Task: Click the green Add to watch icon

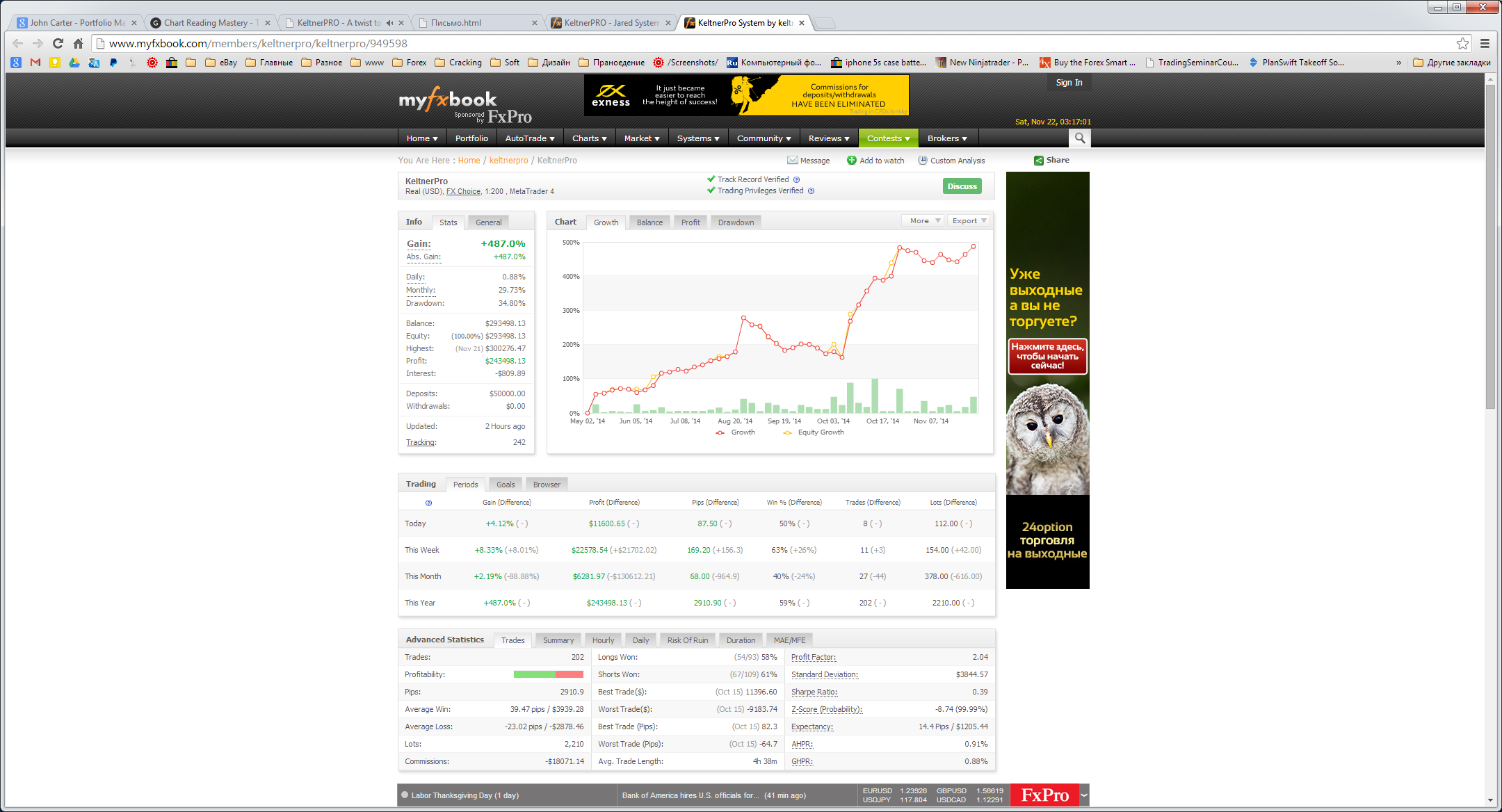Action: pyautogui.click(x=851, y=161)
